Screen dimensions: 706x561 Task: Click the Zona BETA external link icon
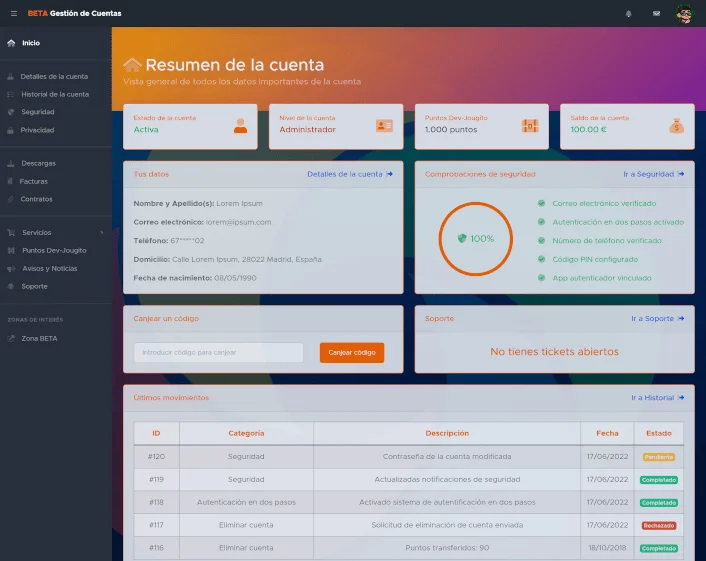coord(11,339)
